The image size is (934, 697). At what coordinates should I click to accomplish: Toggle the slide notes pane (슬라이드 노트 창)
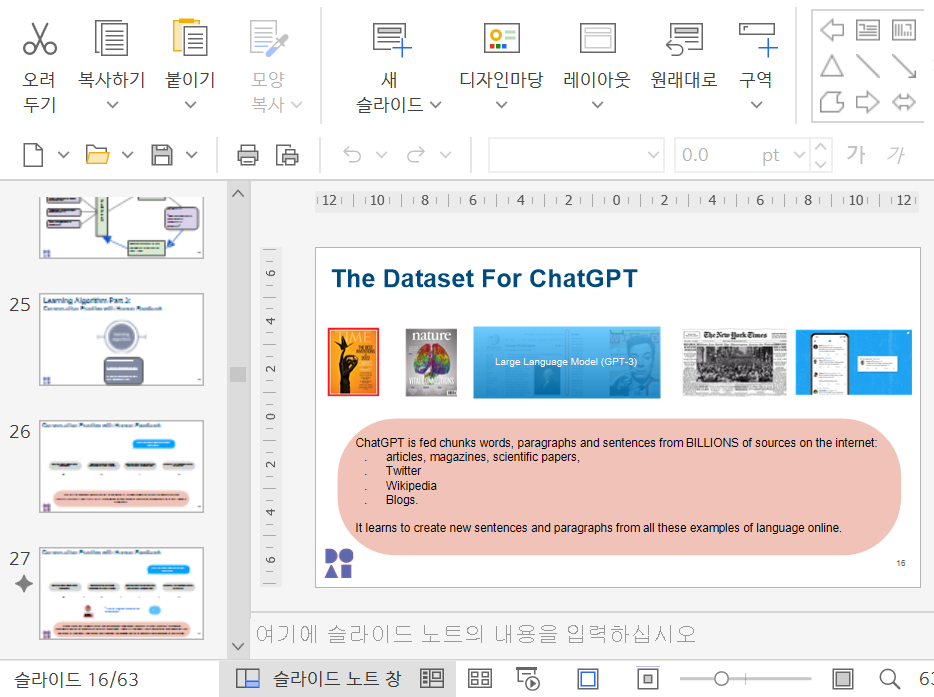click(318, 679)
